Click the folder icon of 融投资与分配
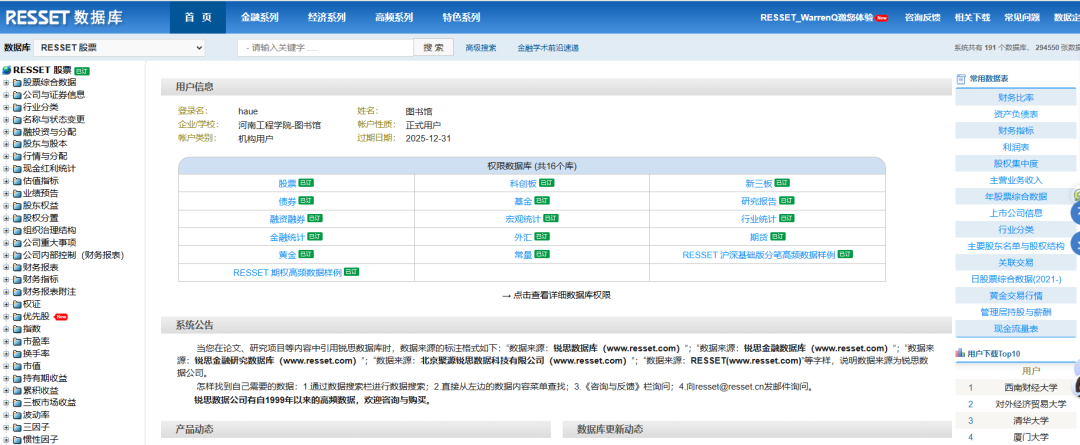This screenshot has height=445, width=1080. (x=17, y=132)
